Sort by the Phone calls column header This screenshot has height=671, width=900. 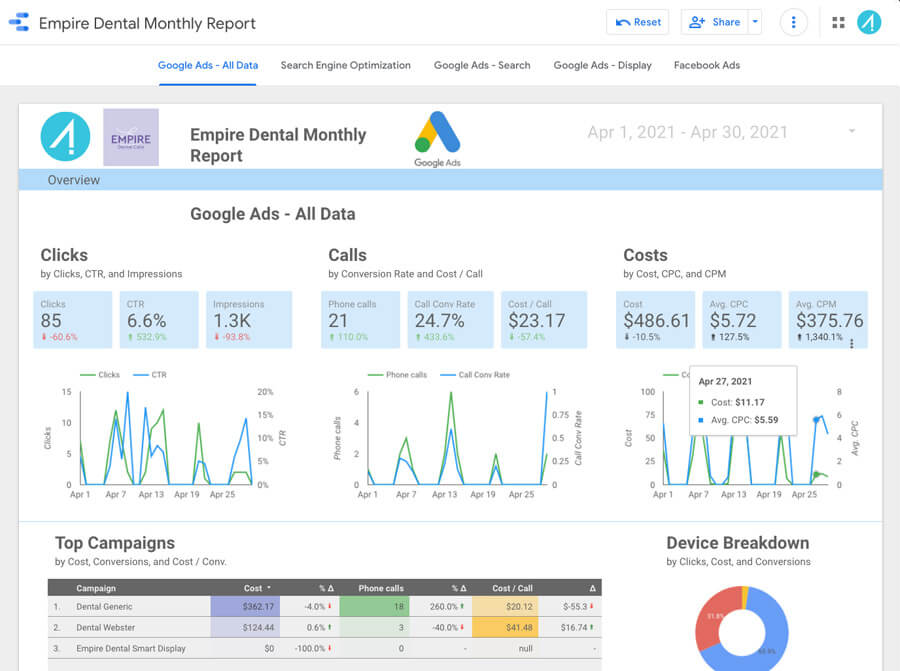pos(381,588)
